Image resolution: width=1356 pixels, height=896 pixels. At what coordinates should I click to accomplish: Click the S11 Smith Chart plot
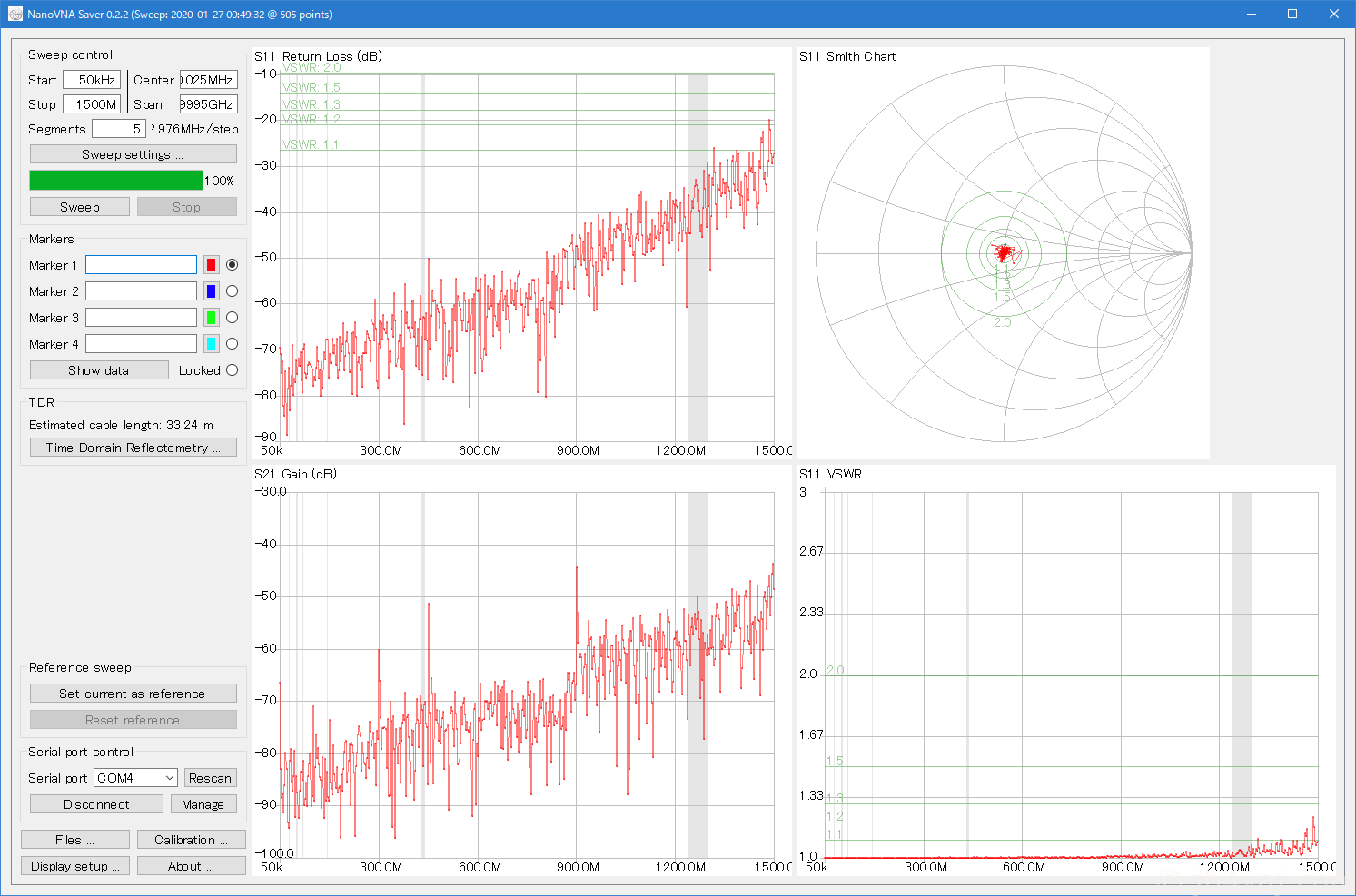1004,253
